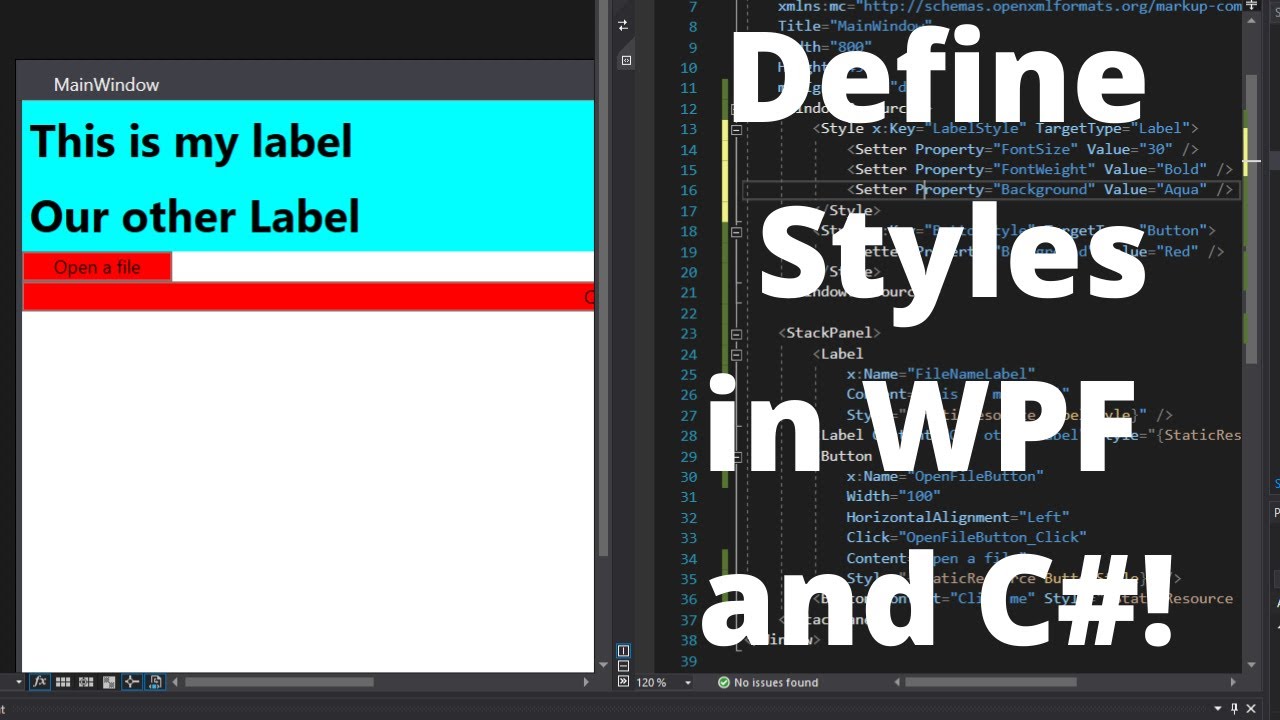1280x720 pixels.
Task: Click the wide red button in designer
Action: point(308,297)
